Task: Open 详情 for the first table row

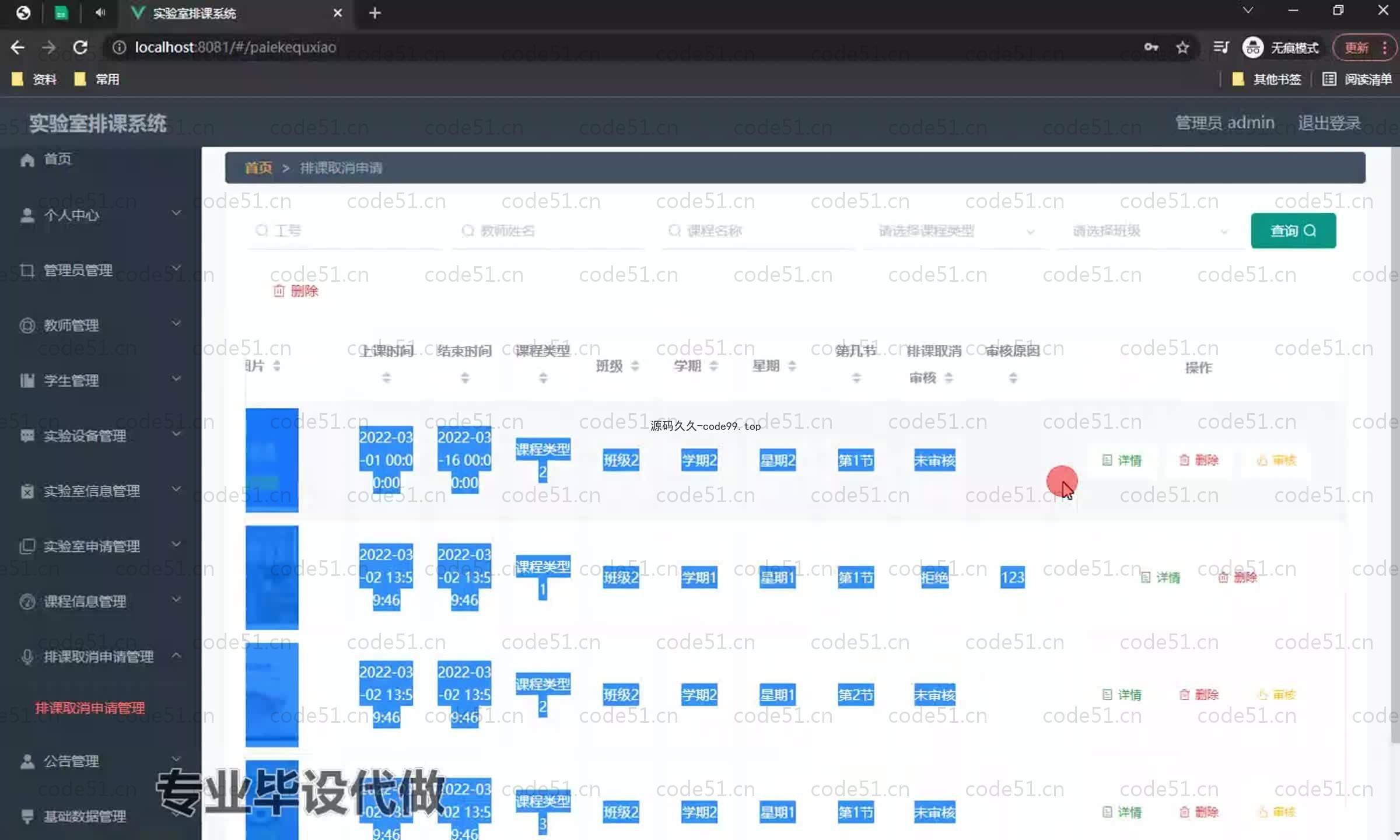Action: point(1122,460)
